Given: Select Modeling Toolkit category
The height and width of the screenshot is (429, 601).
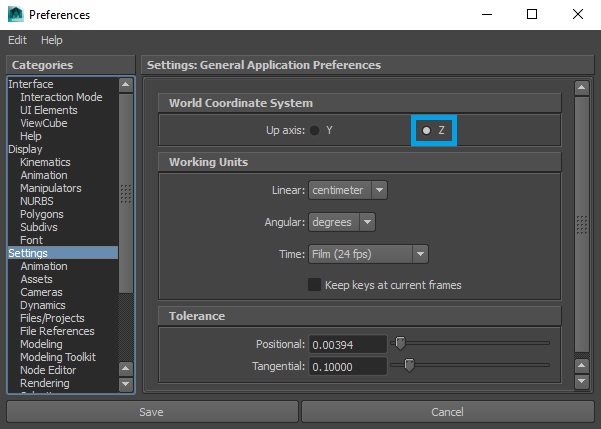Looking at the screenshot, I should [63, 357].
